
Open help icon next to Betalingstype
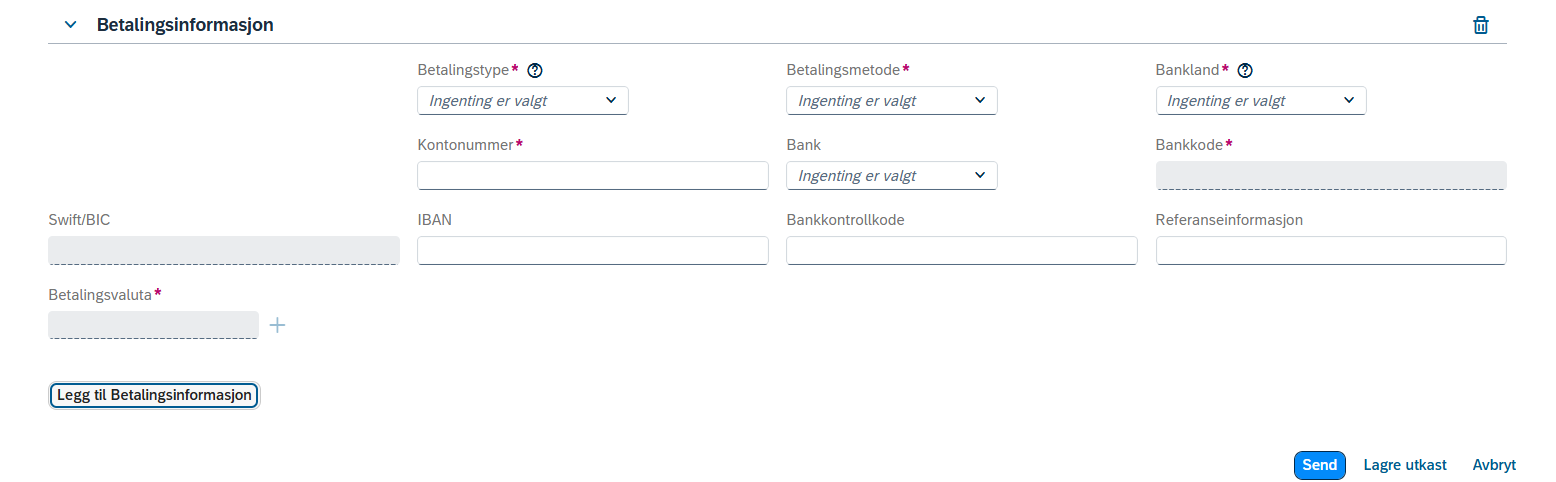(535, 70)
